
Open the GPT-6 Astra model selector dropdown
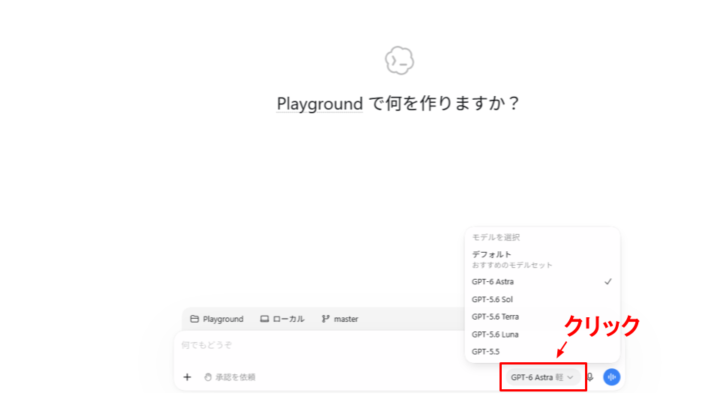[542, 377]
